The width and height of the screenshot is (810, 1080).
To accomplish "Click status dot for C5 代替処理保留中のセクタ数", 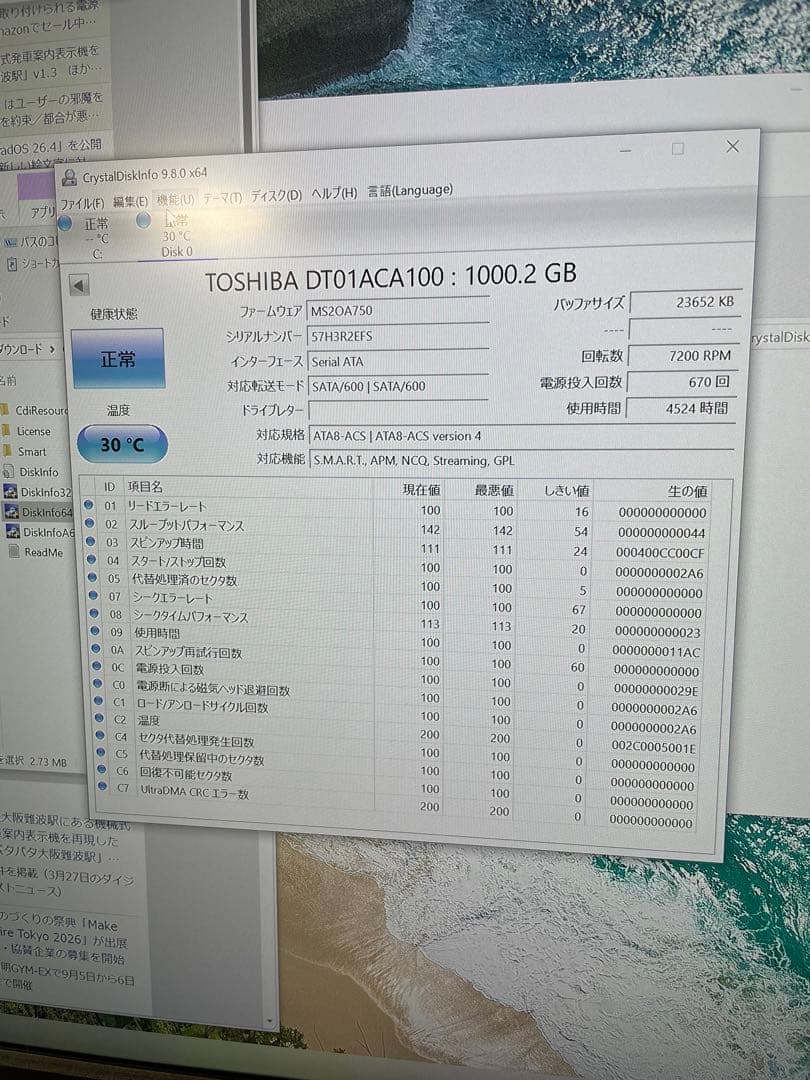I will [x=101, y=753].
